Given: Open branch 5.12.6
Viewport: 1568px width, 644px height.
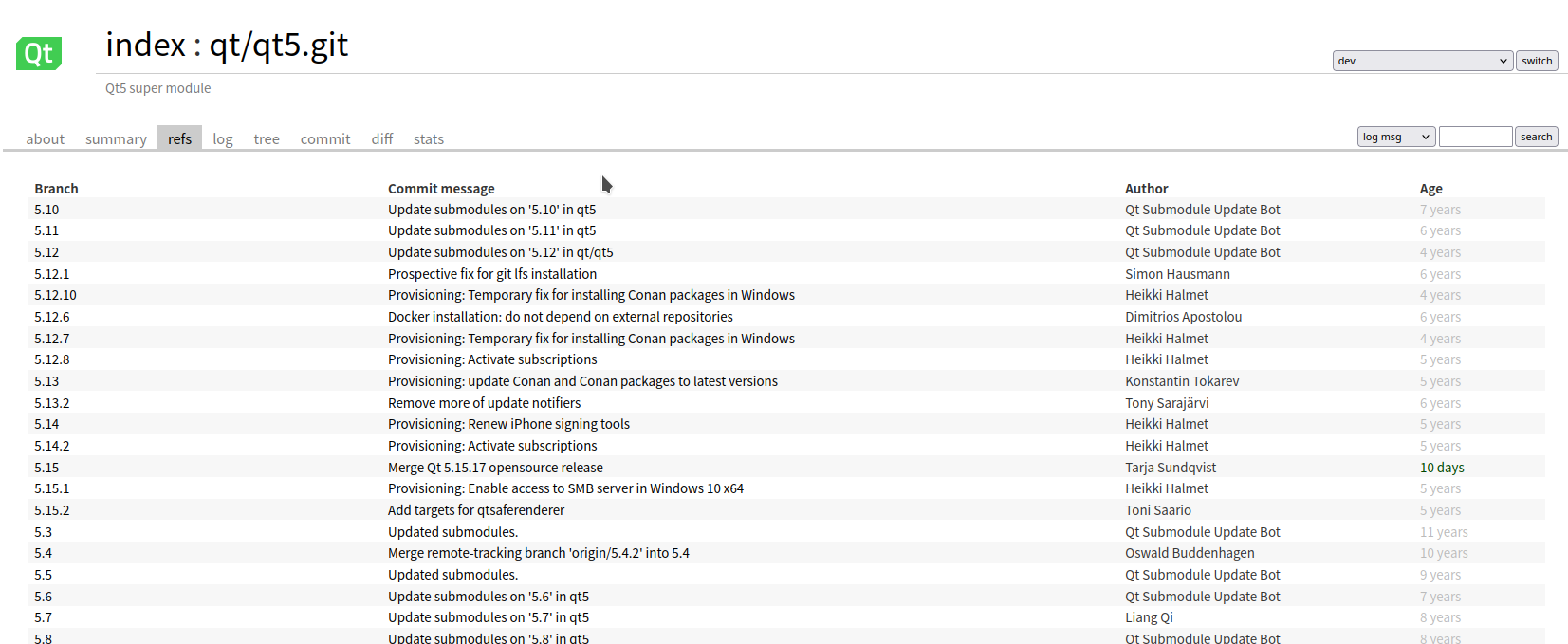Looking at the screenshot, I should 52,317.
